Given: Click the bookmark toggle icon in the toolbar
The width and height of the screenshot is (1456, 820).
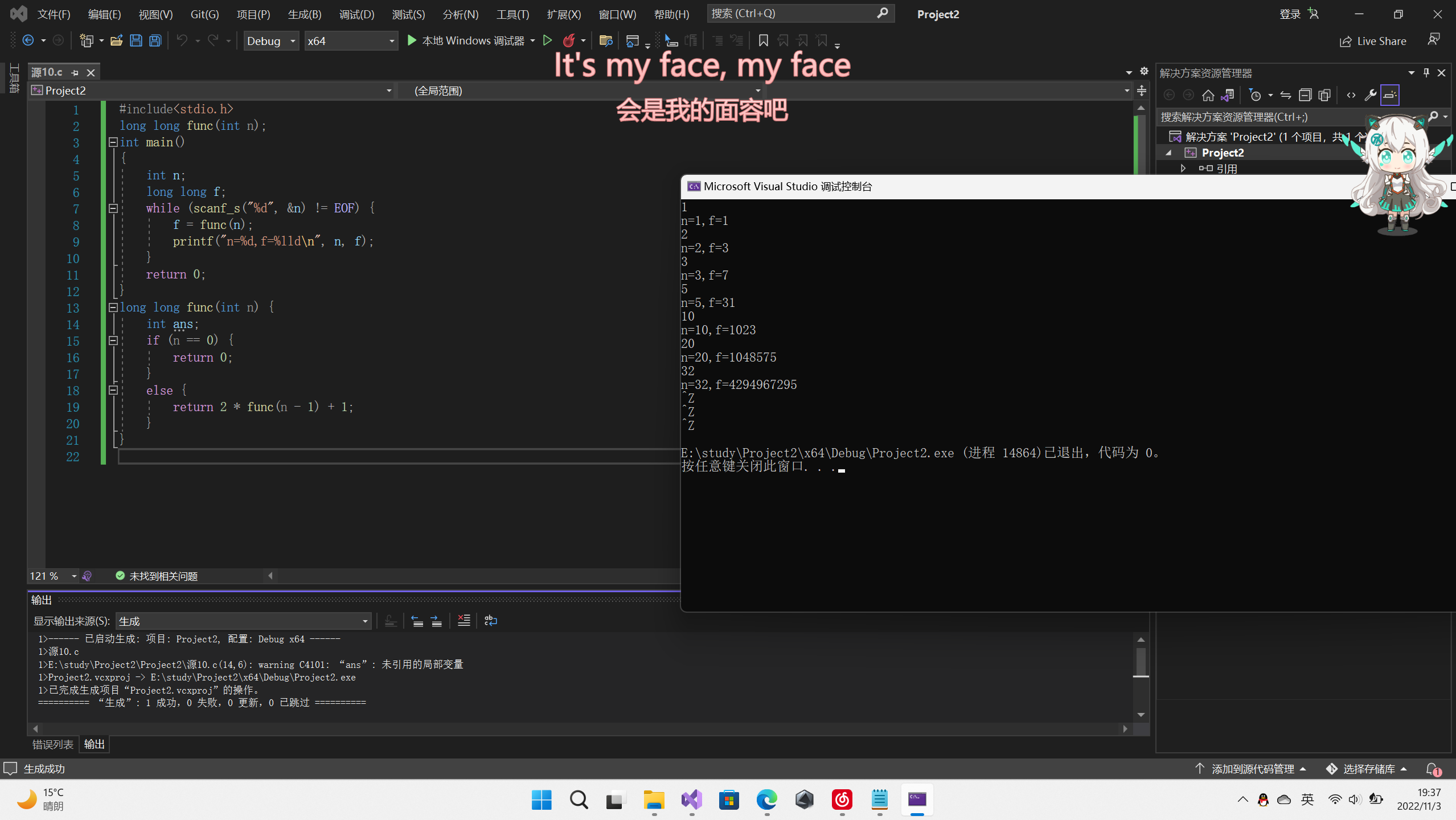Looking at the screenshot, I should point(763,40).
